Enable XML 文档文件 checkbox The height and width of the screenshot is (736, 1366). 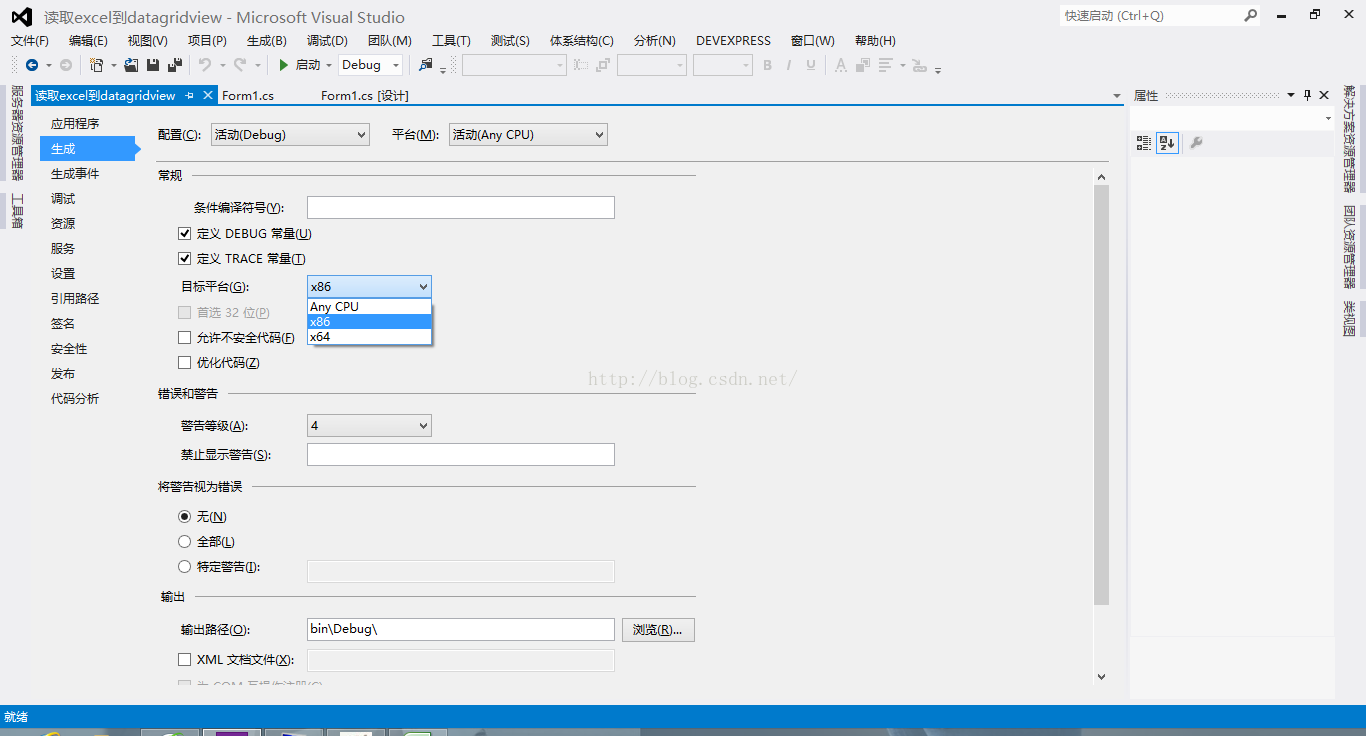click(184, 660)
